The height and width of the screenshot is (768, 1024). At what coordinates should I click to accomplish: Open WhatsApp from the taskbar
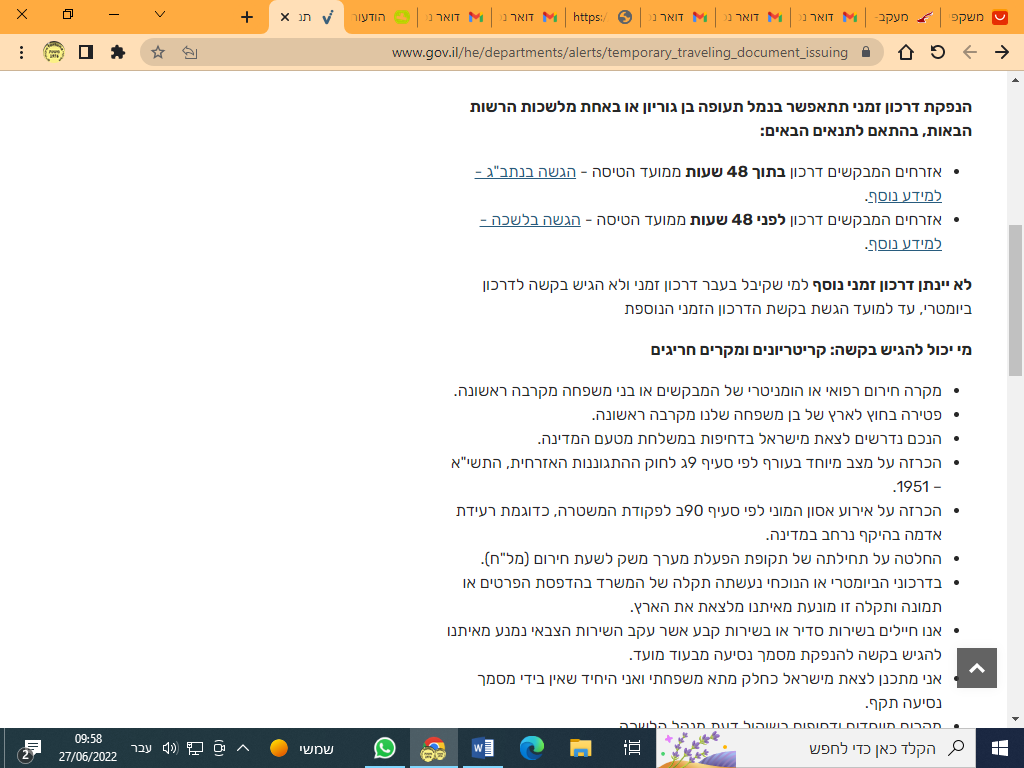385,748
